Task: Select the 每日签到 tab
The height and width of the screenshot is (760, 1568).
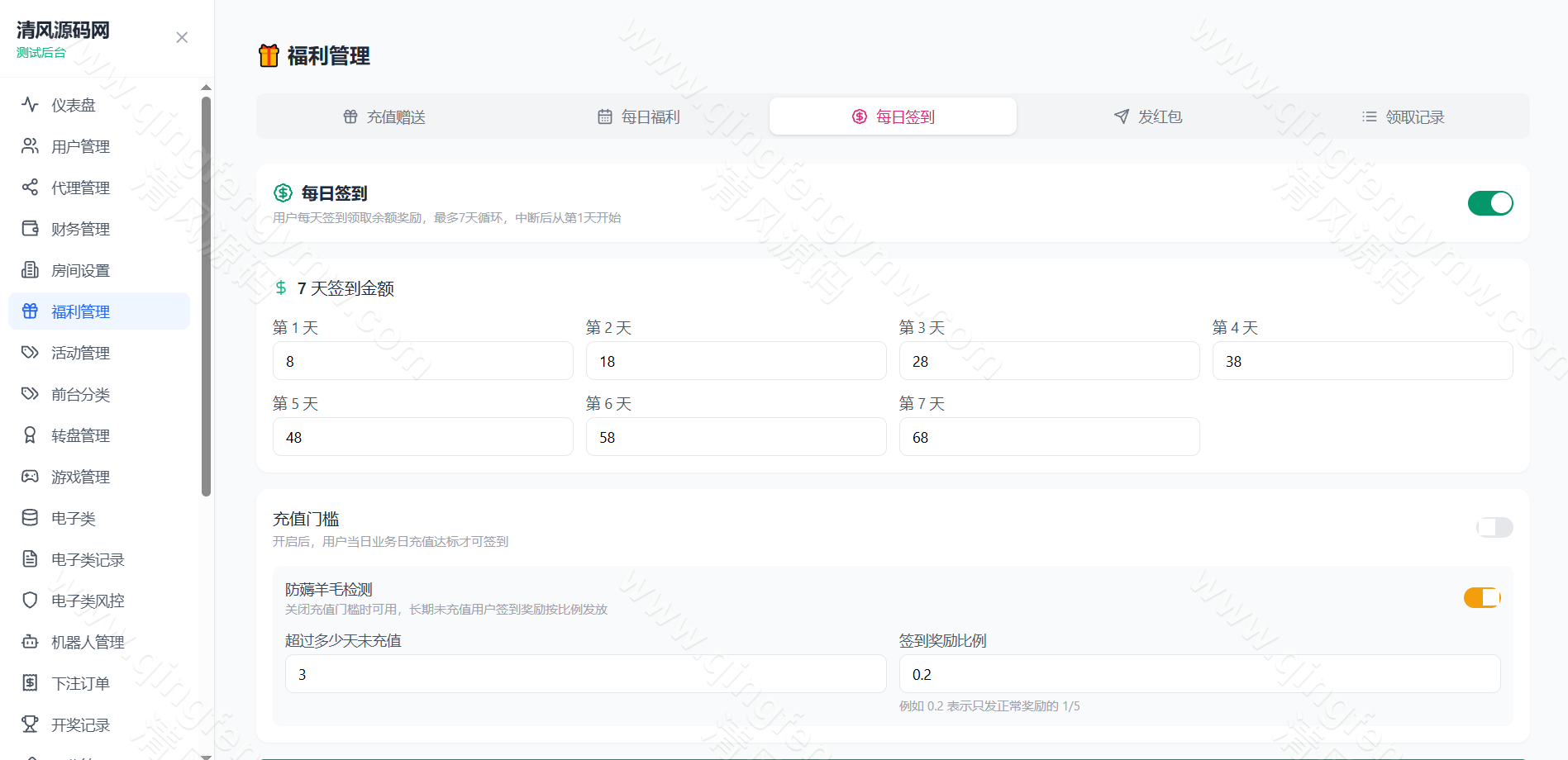Action: (893, 116)
